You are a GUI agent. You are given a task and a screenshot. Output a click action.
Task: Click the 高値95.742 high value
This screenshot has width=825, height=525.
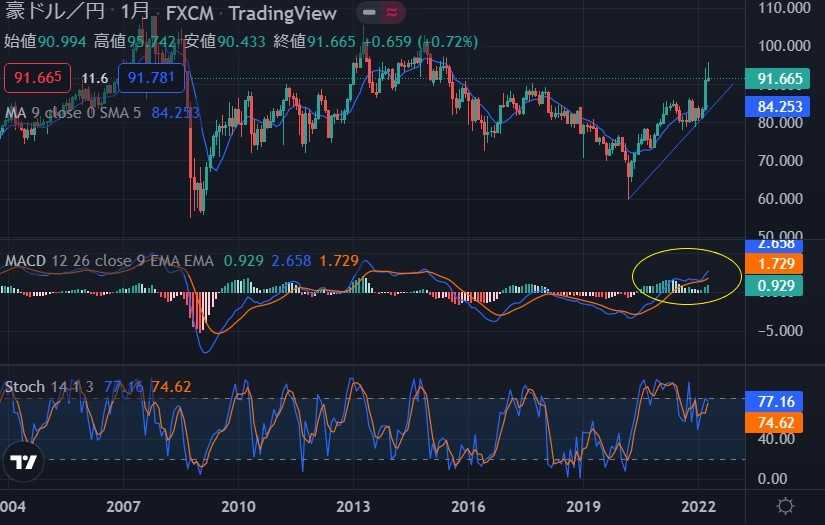tap(135, 41)
